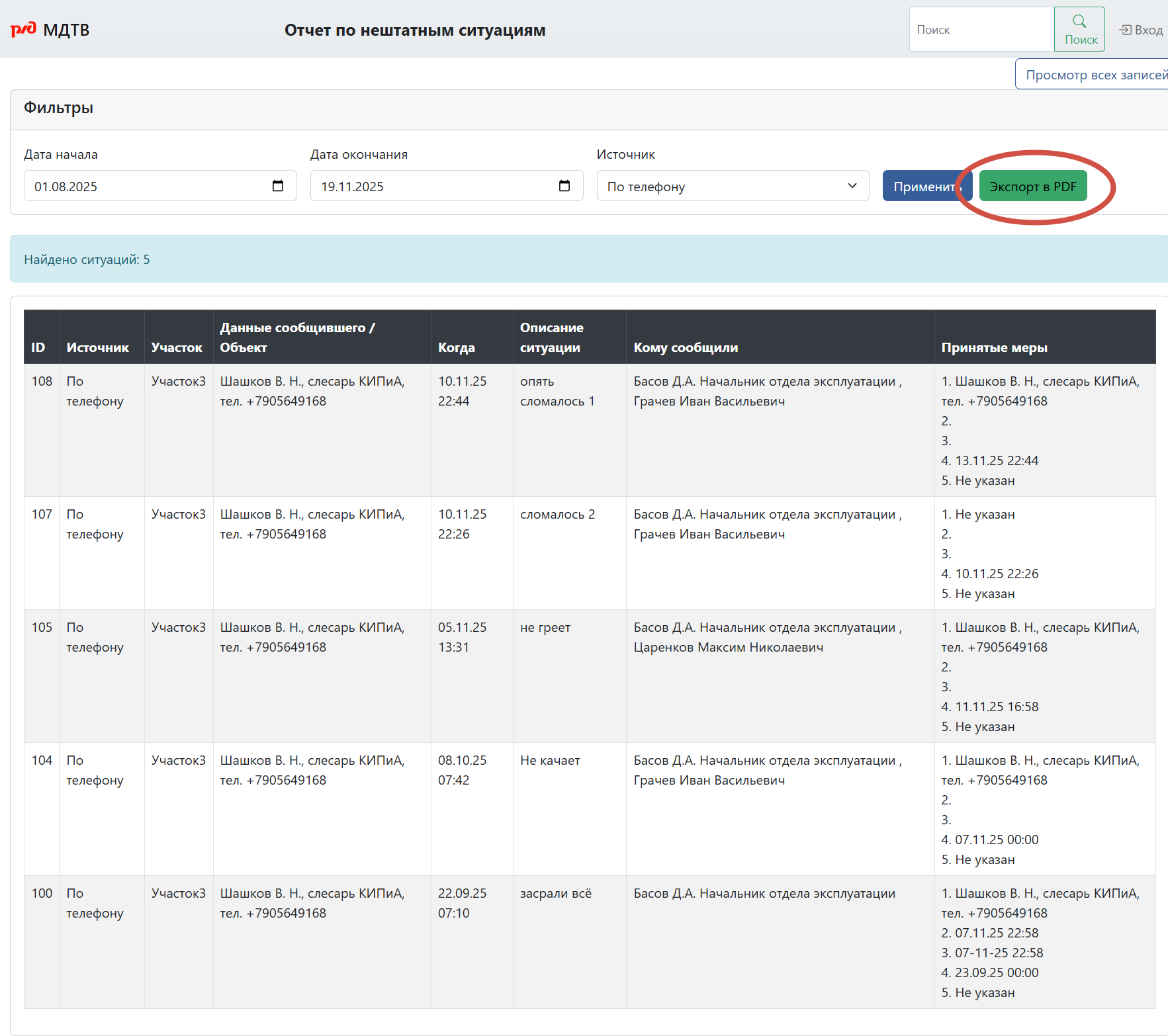Click description 'не греет' in row 105
The image size is (1168, 1036).
coord(545,628)
